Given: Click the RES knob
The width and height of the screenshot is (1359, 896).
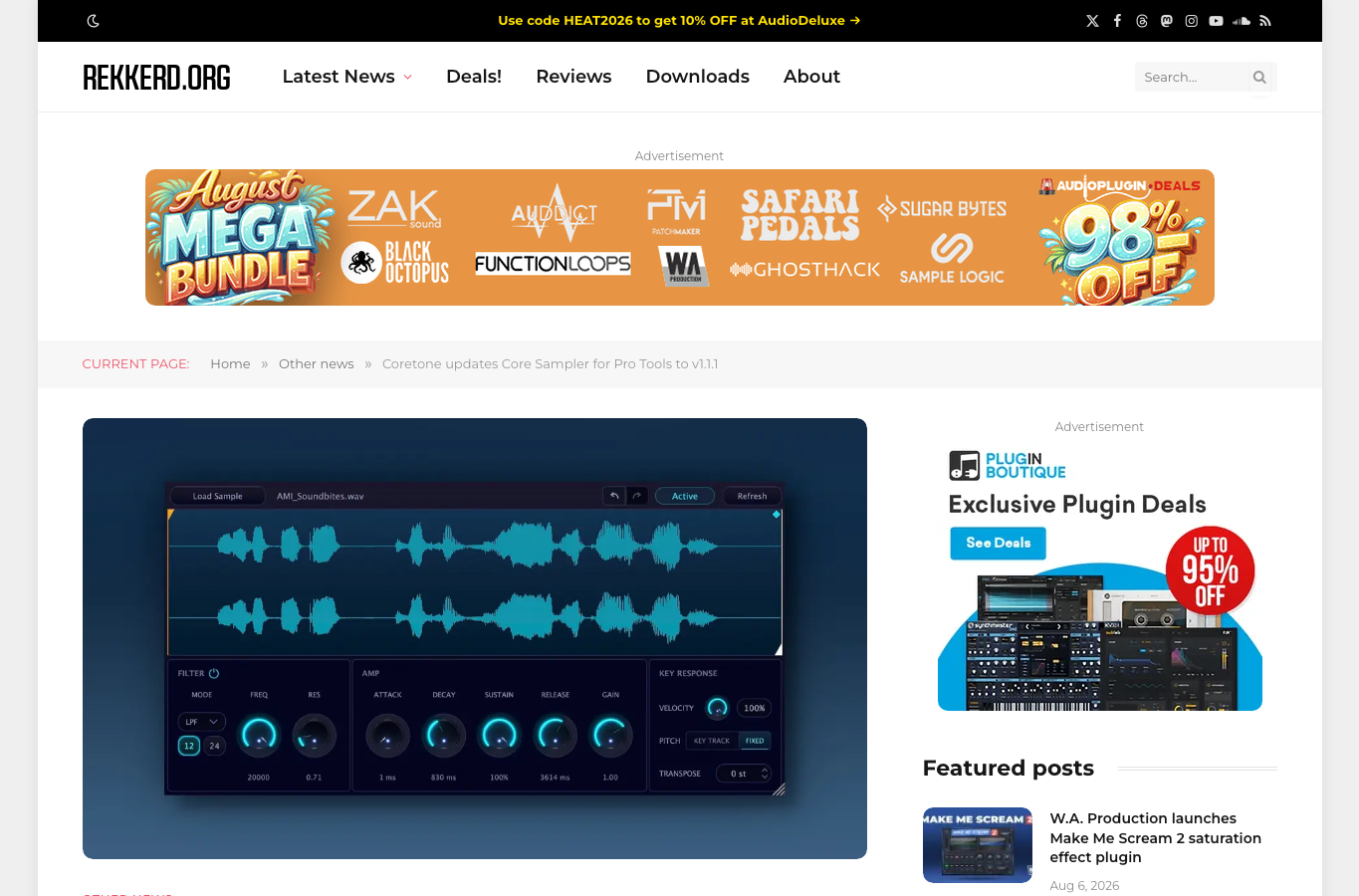Looking at the screenshot, I should (x=315, y=736).
